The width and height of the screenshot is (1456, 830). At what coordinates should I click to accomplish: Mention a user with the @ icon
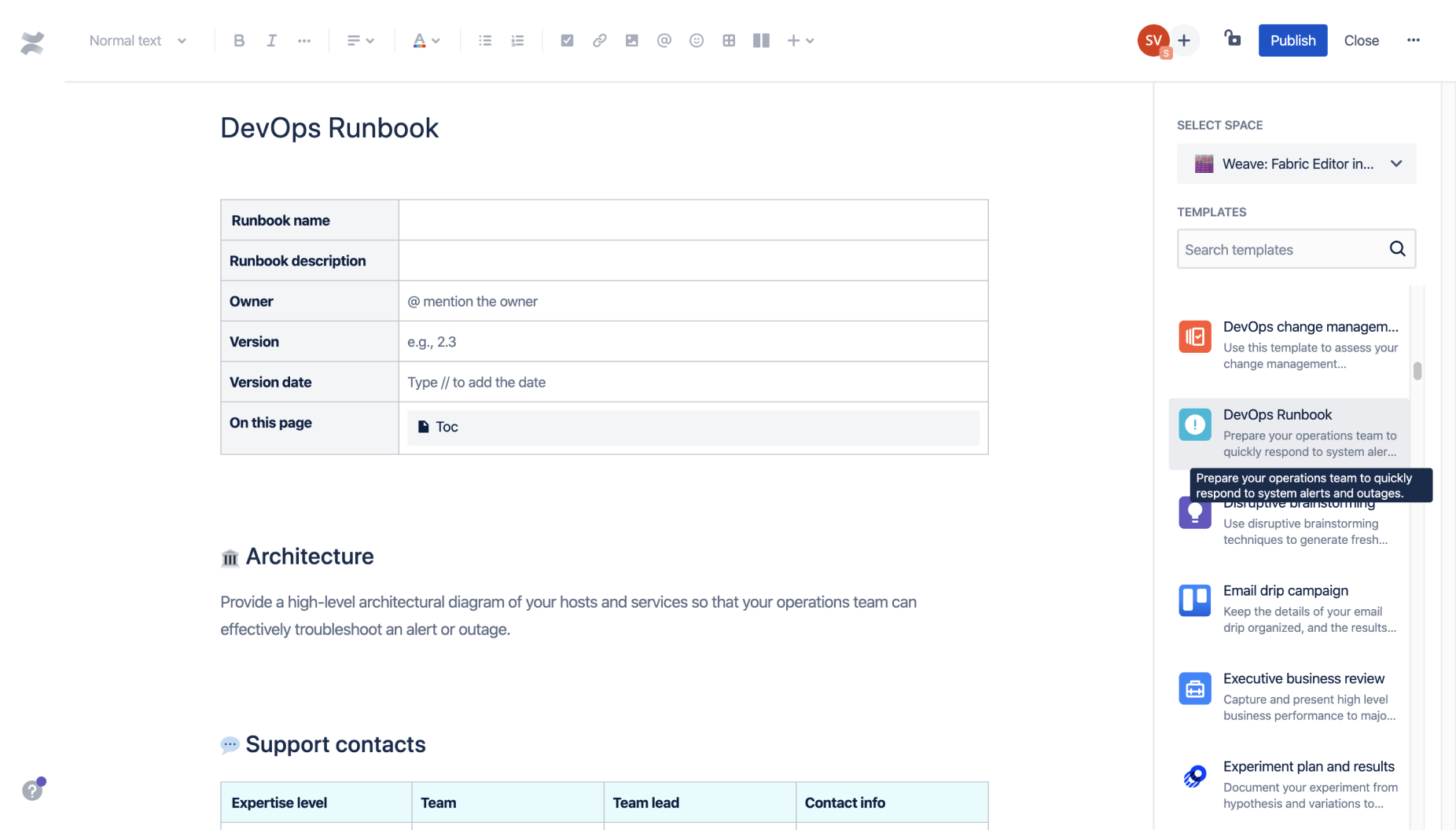coord(664,40)
